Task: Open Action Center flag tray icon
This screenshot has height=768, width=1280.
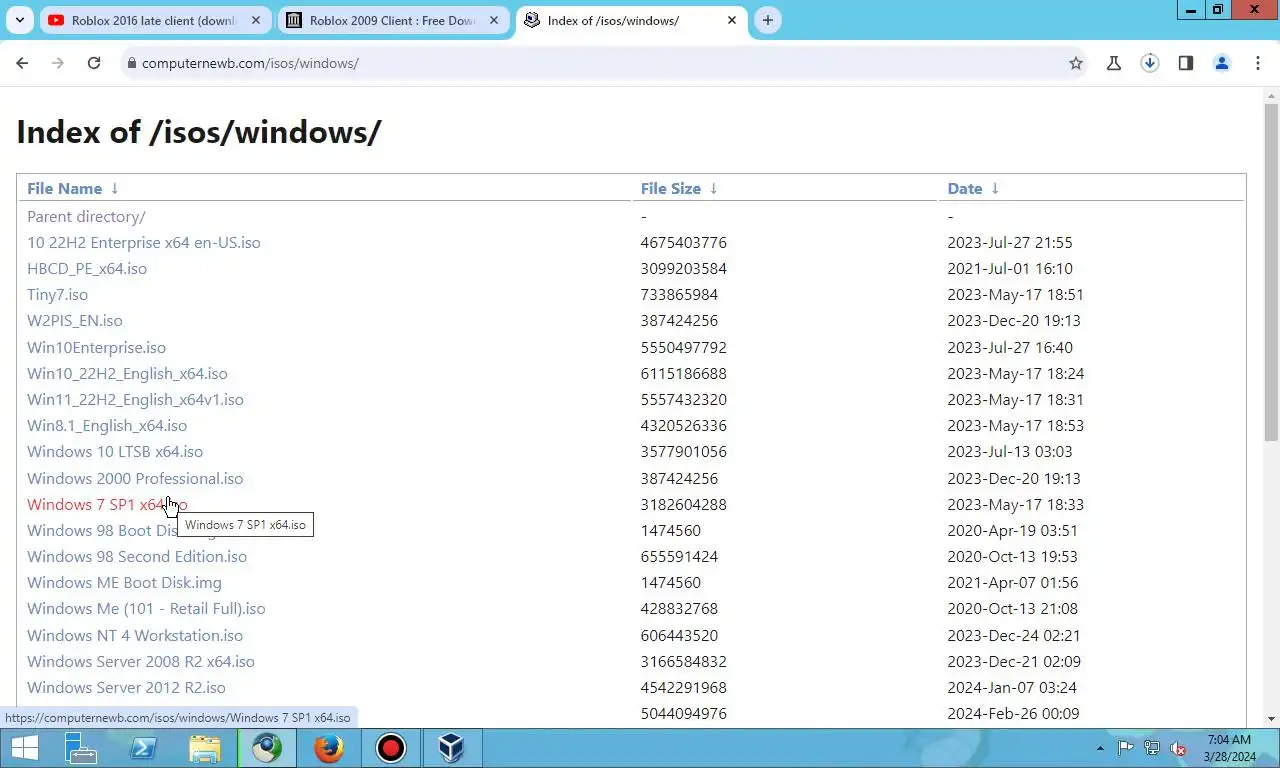Action: tap(1125, 748)
